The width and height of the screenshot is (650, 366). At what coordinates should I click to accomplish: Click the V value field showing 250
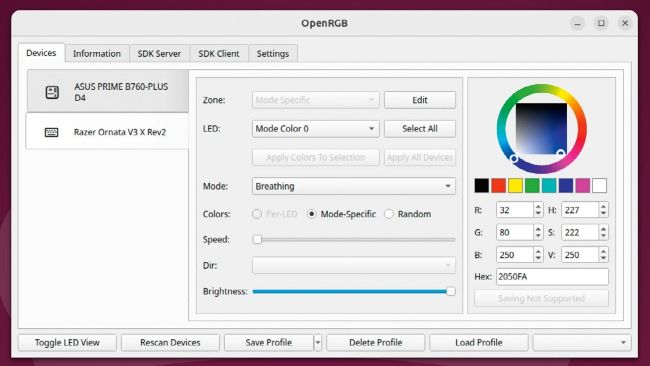[580, 255]
